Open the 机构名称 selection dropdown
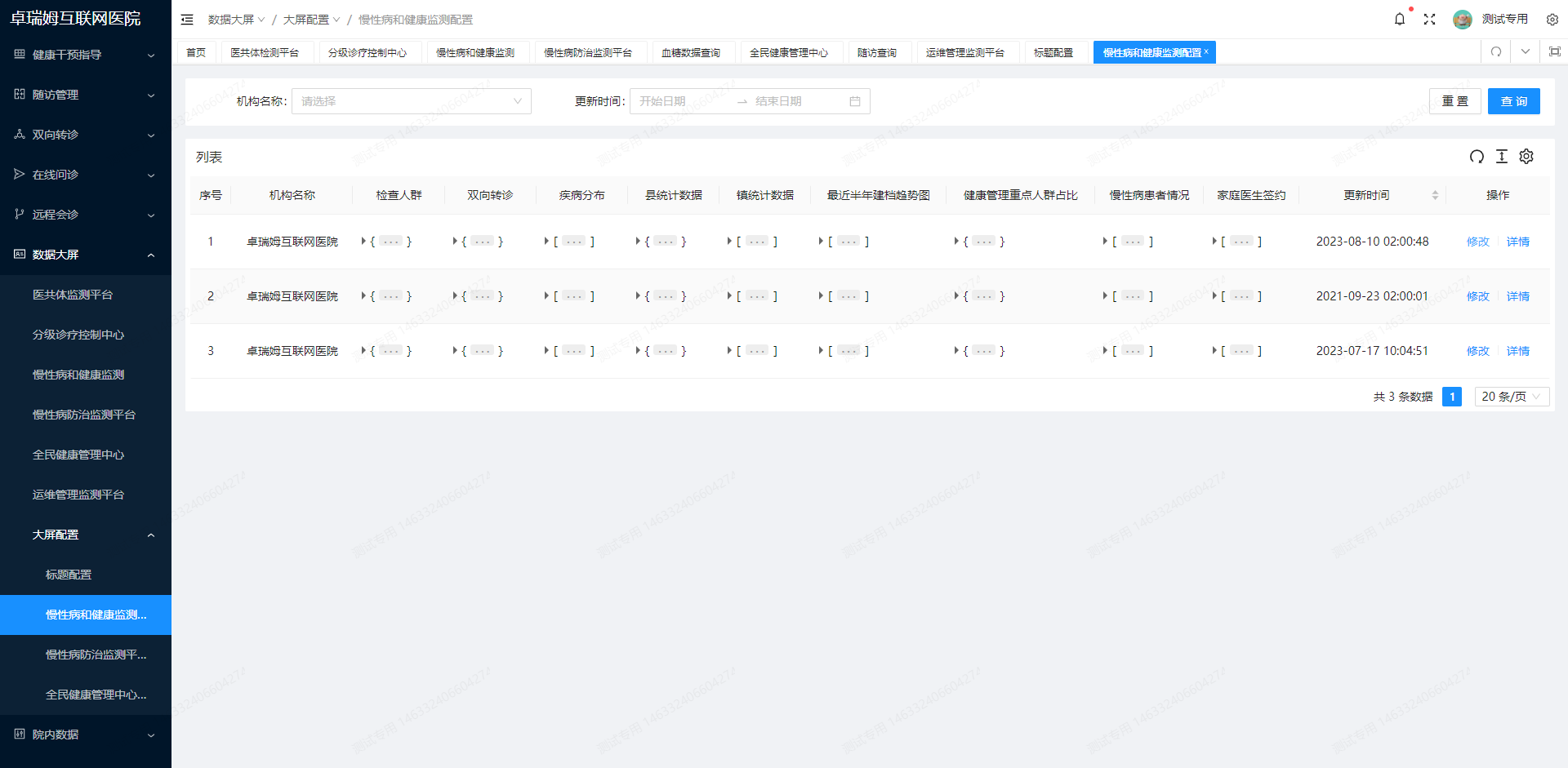 click(x=411, y=100)
